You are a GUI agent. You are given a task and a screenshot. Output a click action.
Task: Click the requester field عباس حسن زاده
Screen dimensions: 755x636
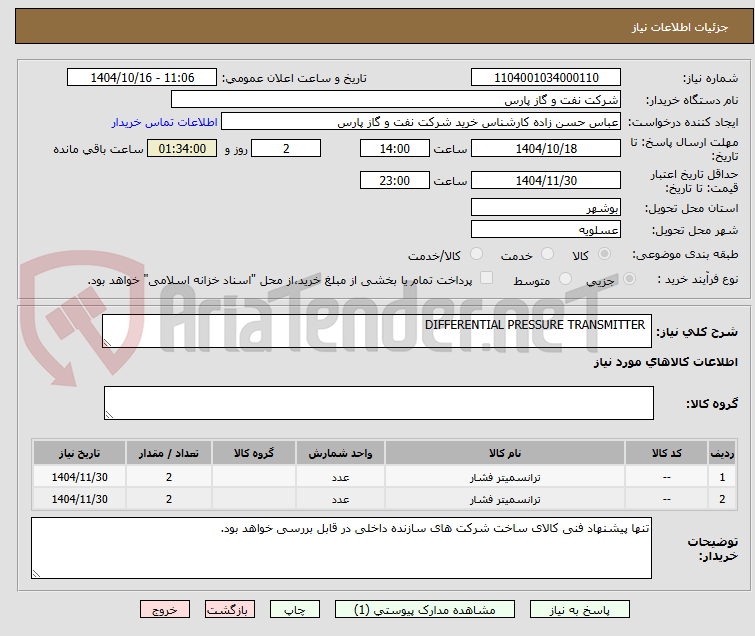(421, 122)
